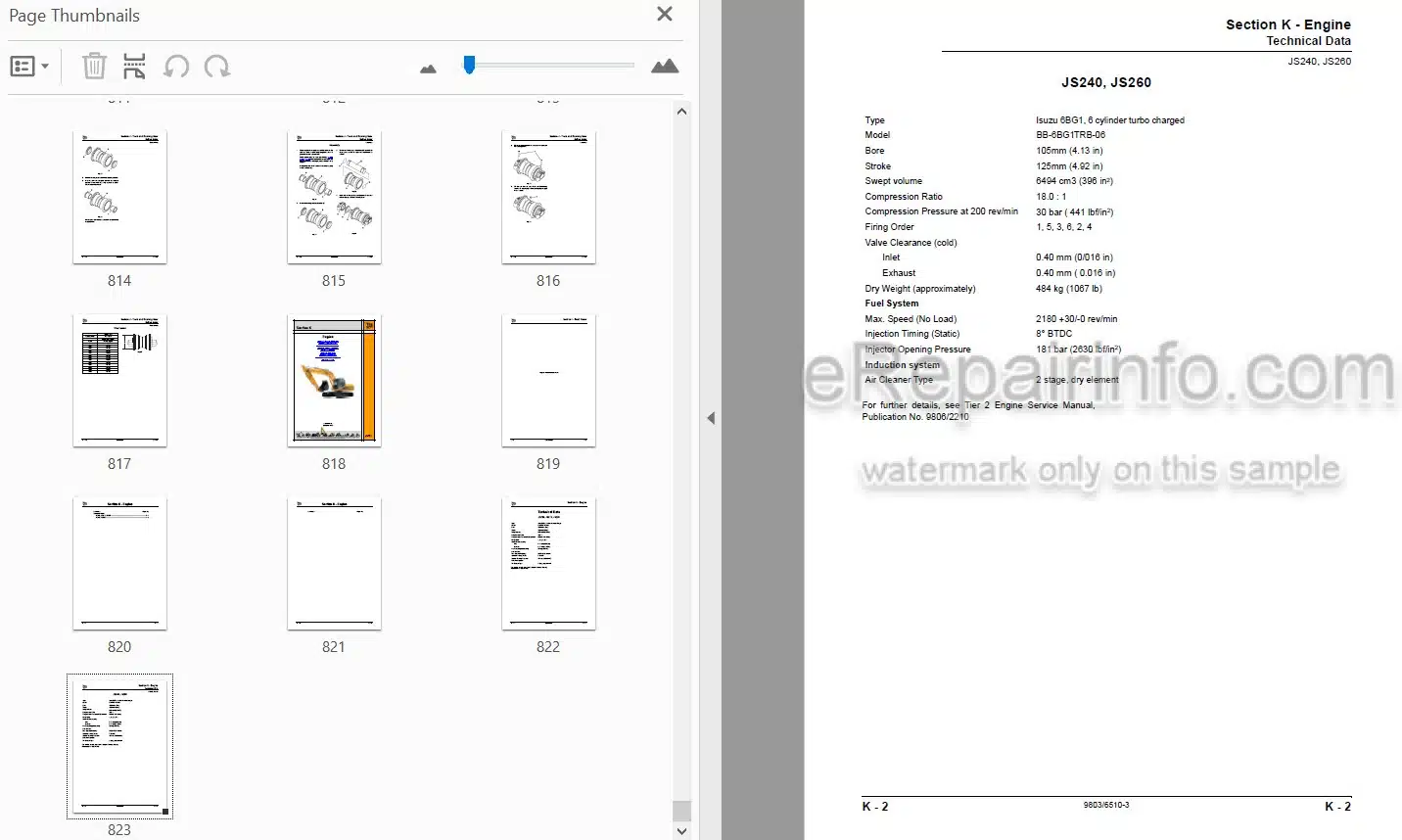Click stroke value '125mm (4.92 in)'
The height and width of the screenshot is (840, 1402).
pyautogui.click(x=1069, y=166)
